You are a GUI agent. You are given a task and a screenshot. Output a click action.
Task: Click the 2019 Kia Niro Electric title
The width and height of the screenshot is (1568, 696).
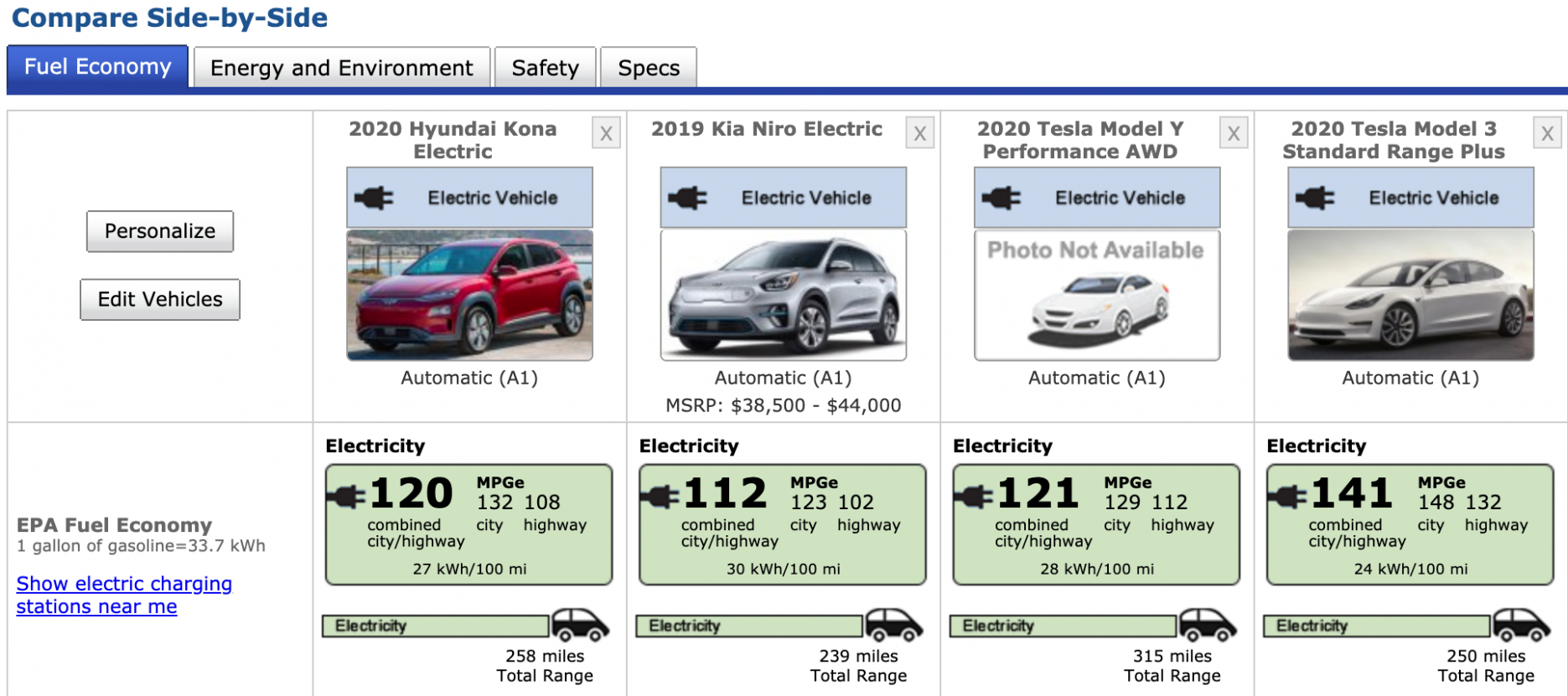(767, 129)
